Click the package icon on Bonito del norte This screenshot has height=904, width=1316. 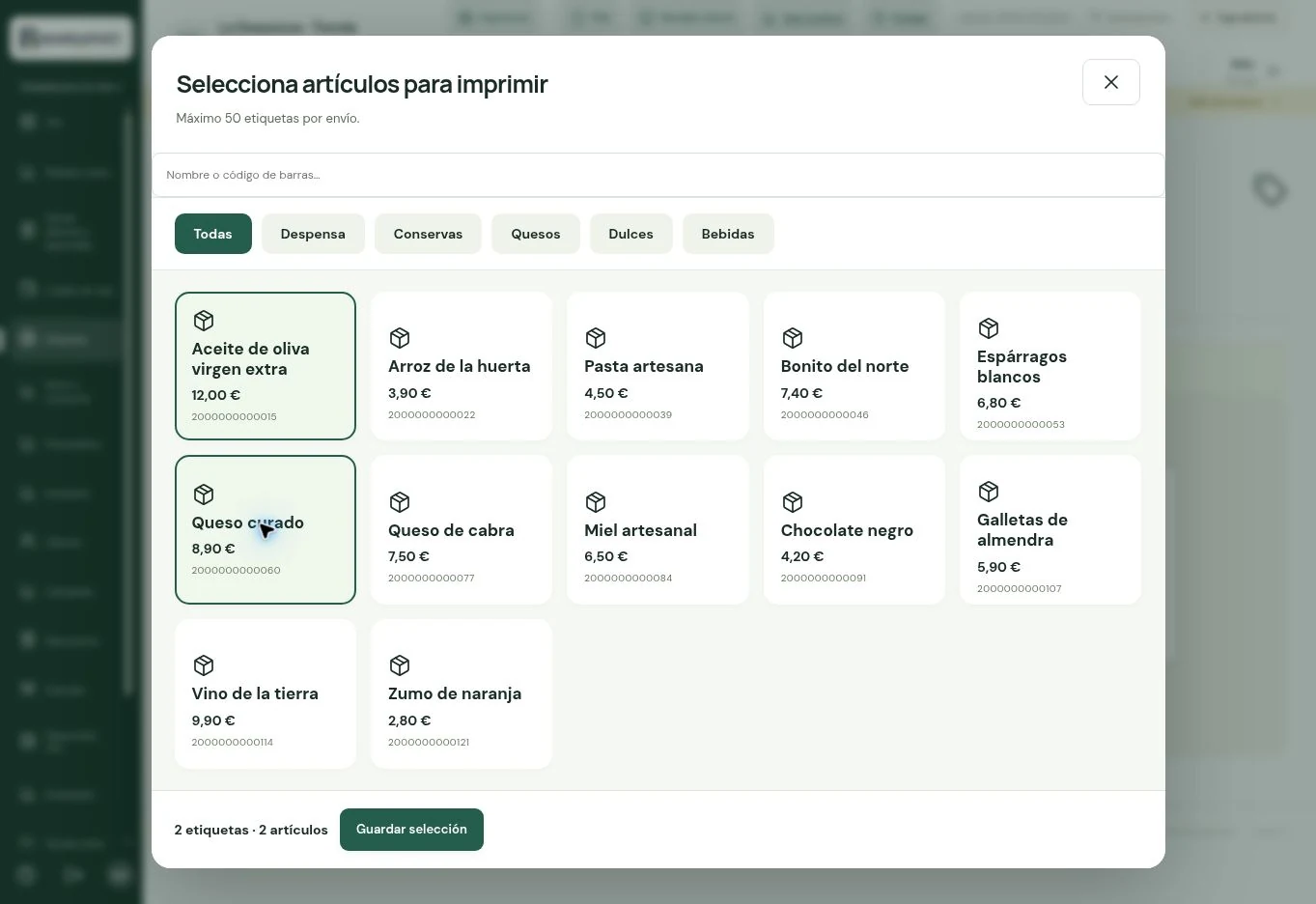793,338
